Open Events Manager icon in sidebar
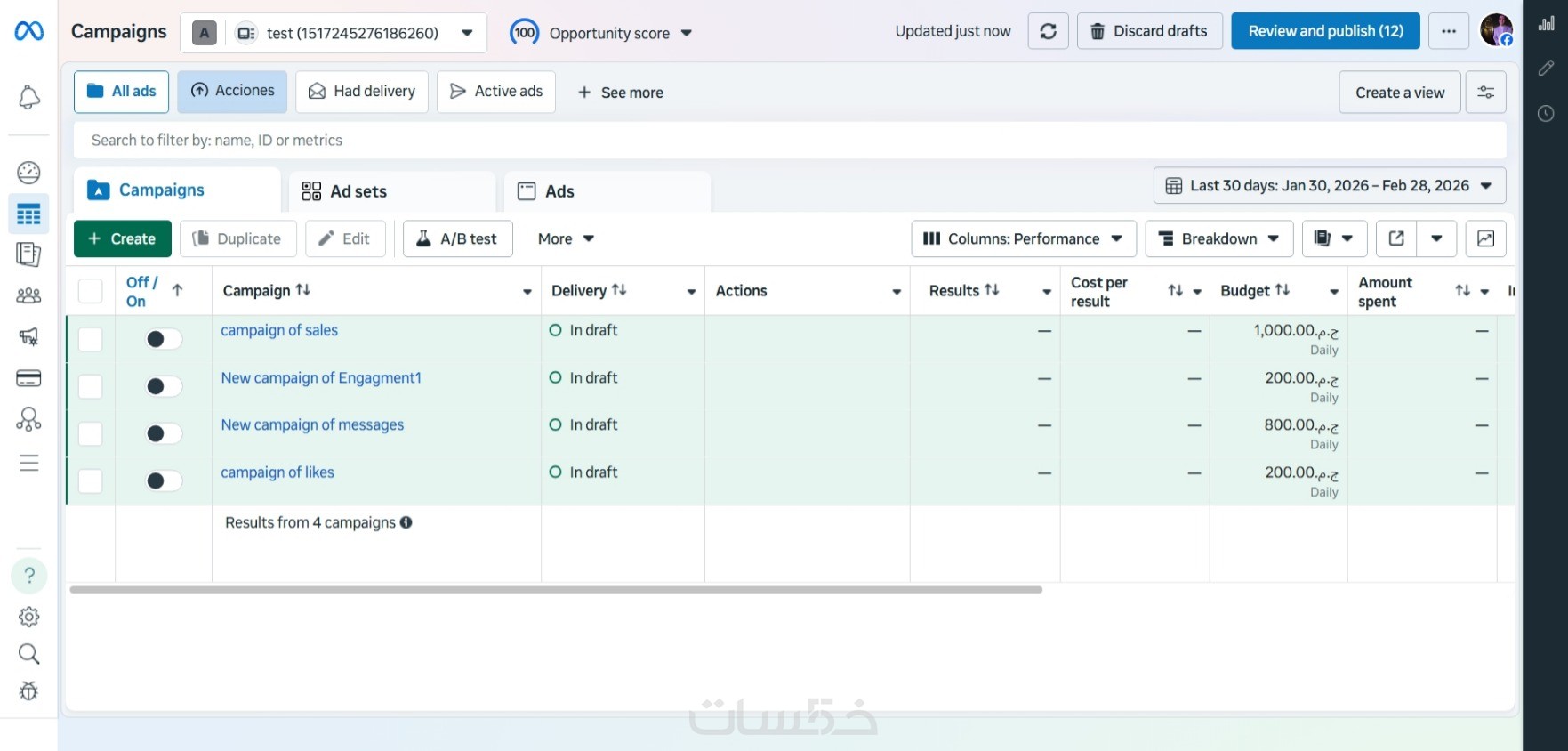This screenshot has width=1568, height=751. (x=28, y=419)
